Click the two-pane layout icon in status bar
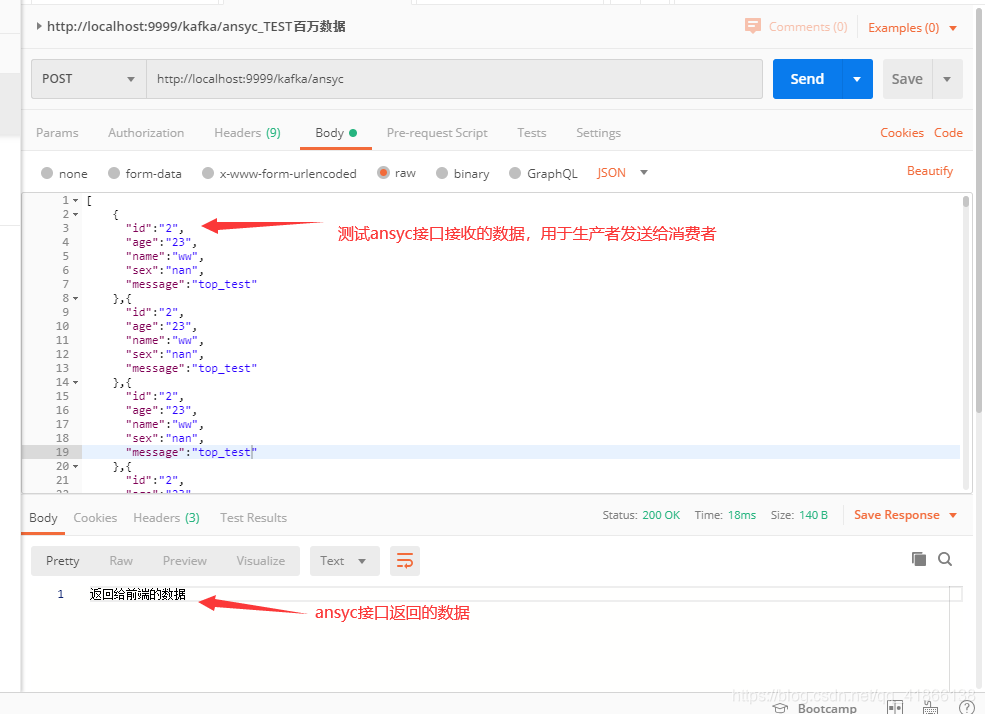Screen dimensions: 985x714 895,708
